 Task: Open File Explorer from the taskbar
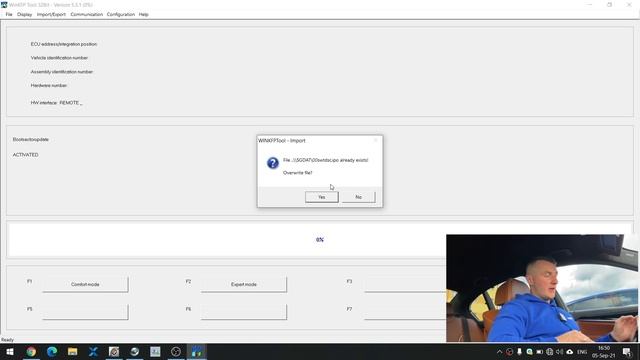click(x=73, y=351)
